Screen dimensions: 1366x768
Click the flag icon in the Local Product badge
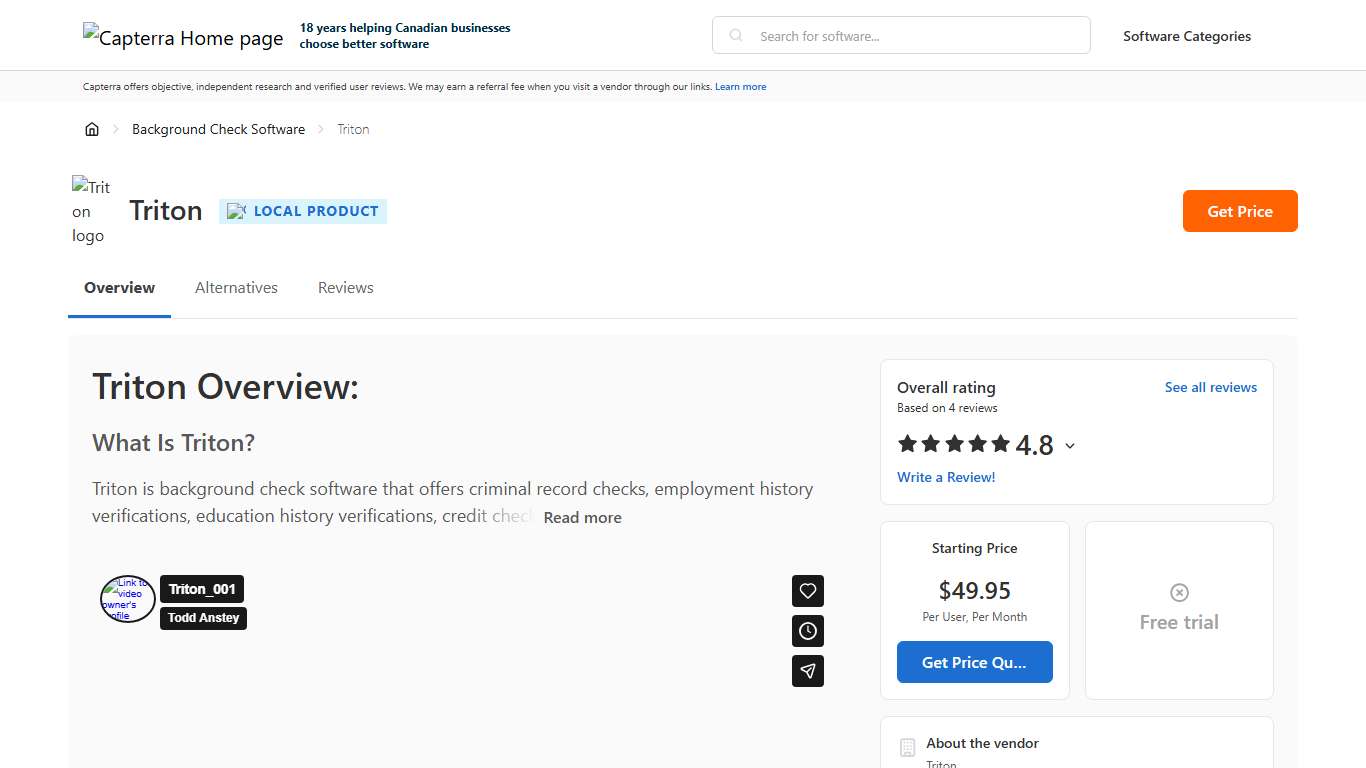tap(236, 211)
